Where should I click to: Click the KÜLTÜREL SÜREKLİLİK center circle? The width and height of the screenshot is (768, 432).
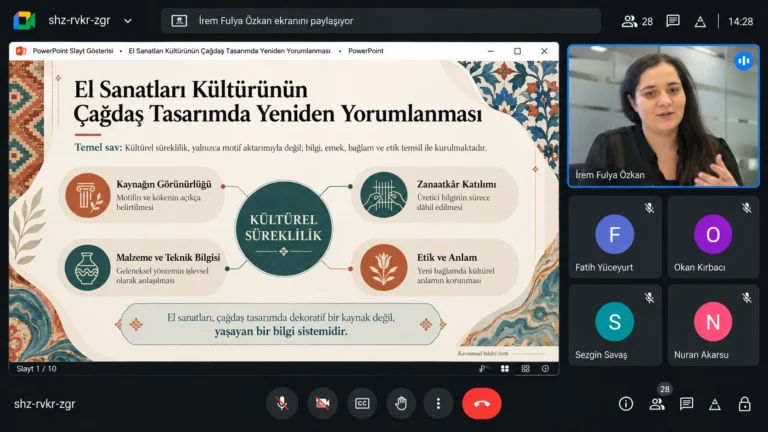click(x=284, y=228)
